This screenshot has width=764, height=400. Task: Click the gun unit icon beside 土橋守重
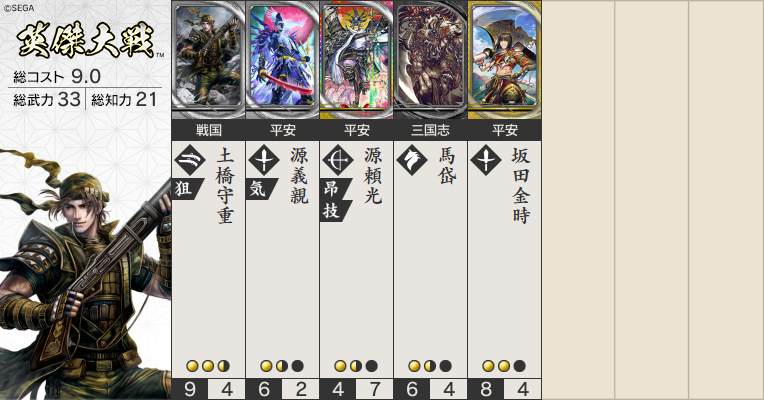coord(190,160)
